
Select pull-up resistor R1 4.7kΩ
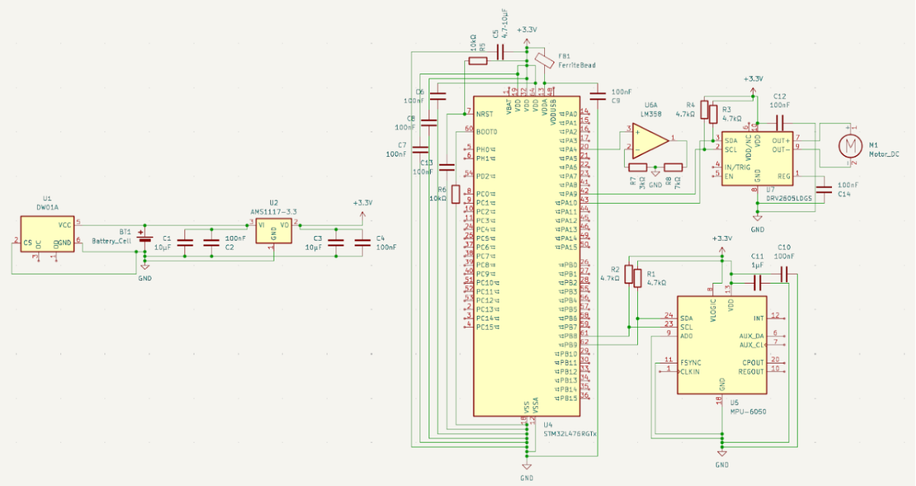637,278
